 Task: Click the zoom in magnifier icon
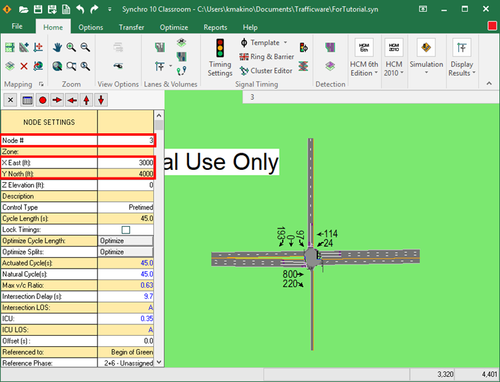(x=71, y=48)
